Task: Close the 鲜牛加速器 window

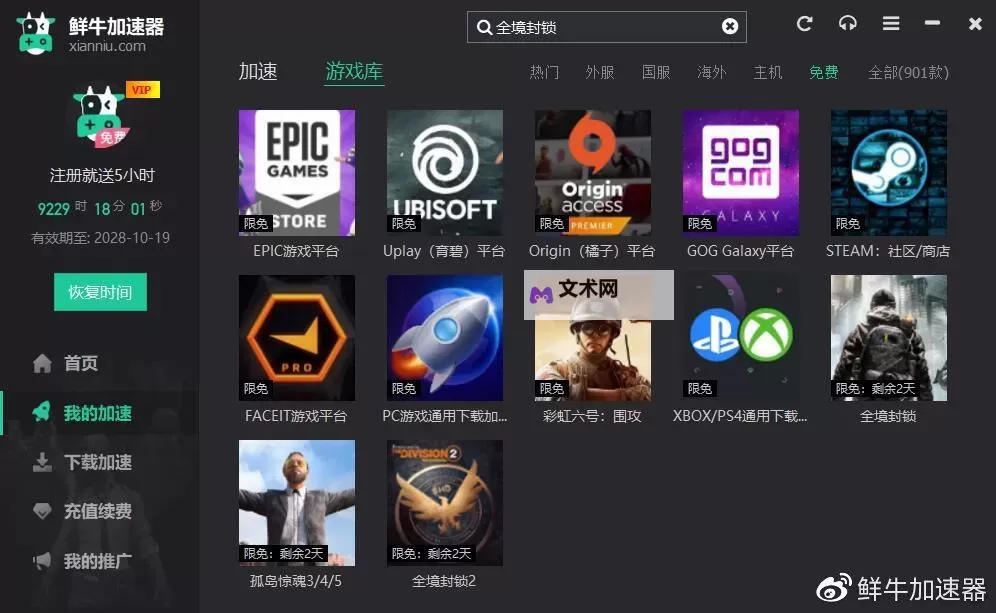Action: click(975, 24)
